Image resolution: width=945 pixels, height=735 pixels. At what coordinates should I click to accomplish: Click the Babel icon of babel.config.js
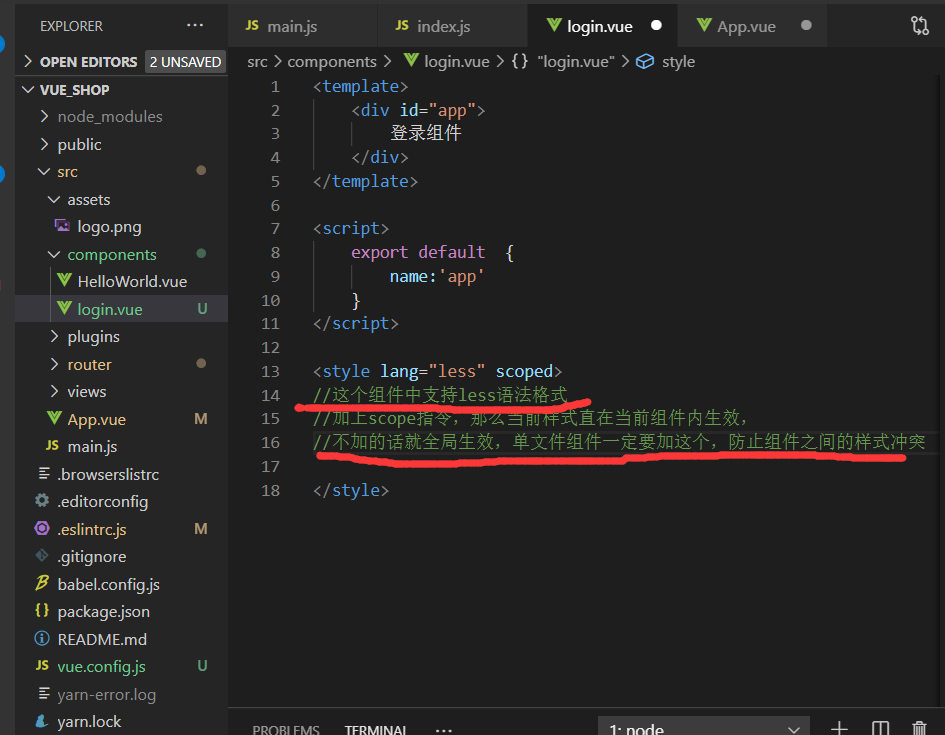click(x=42, y=583)
